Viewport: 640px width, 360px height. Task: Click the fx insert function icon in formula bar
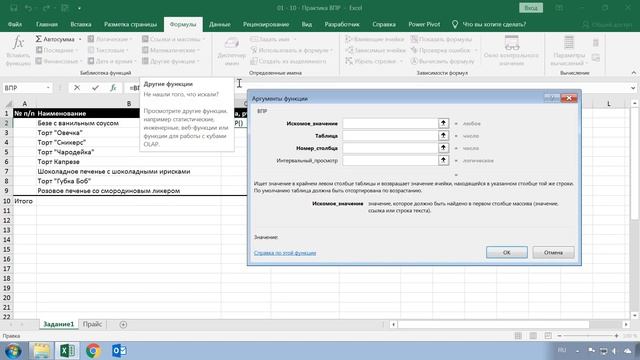pyautogui.click(x=113, y=88)
